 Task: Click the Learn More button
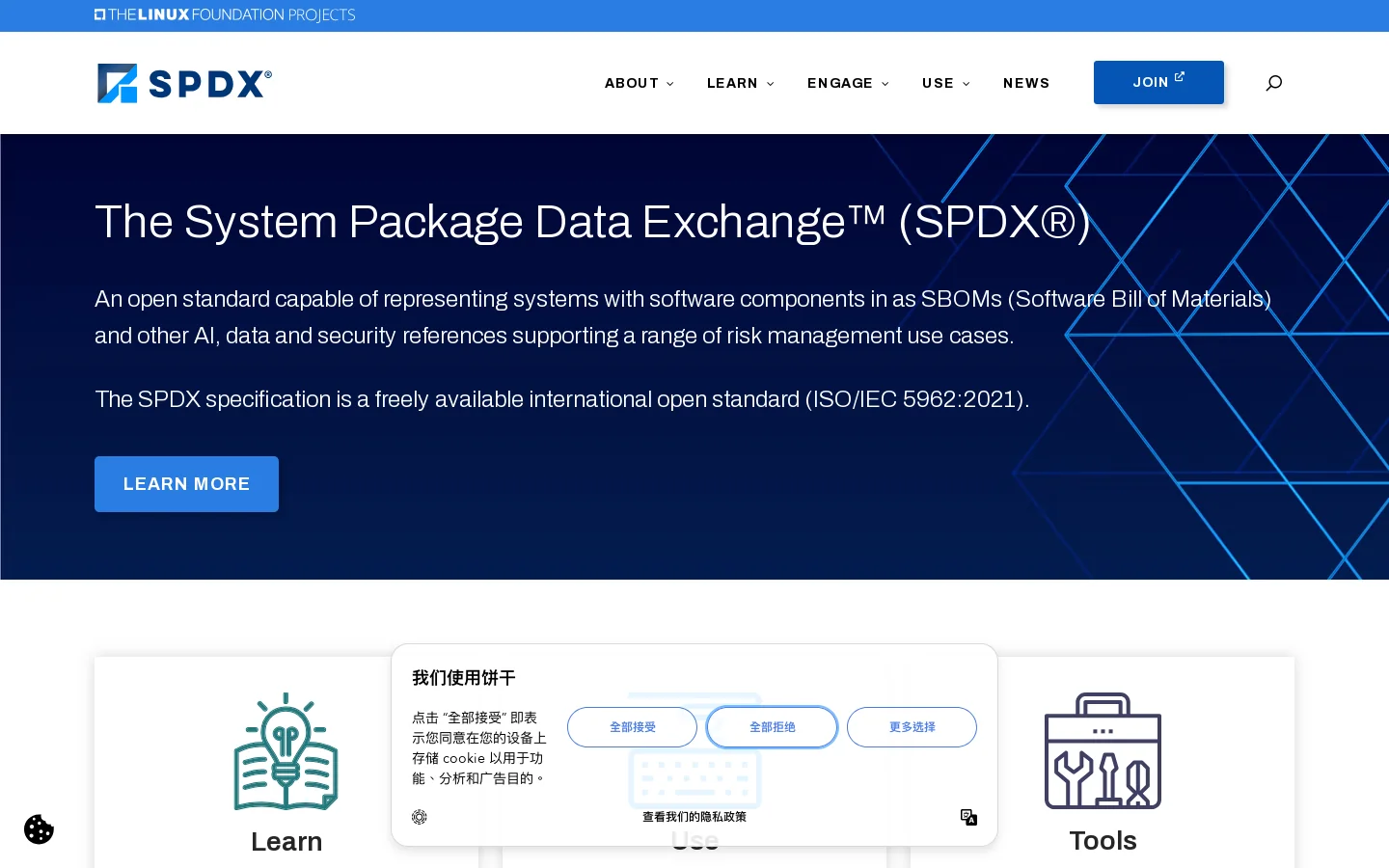pos(186,484)
